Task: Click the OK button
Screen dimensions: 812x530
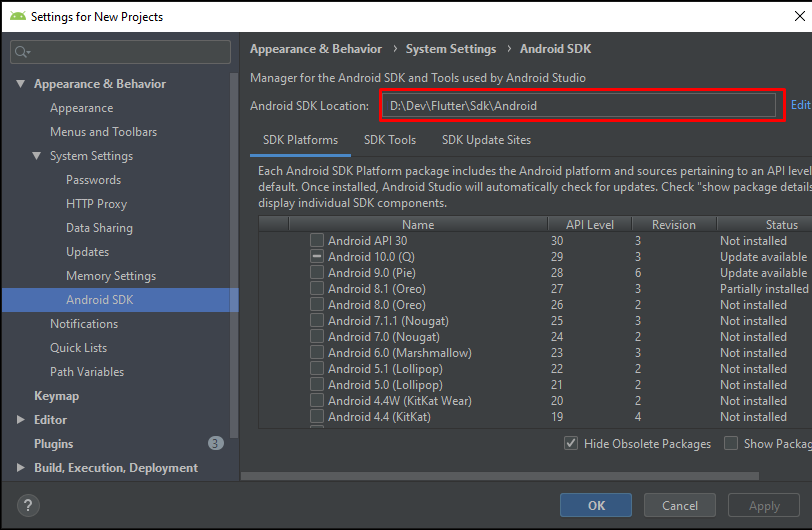Action: point(596,505)
